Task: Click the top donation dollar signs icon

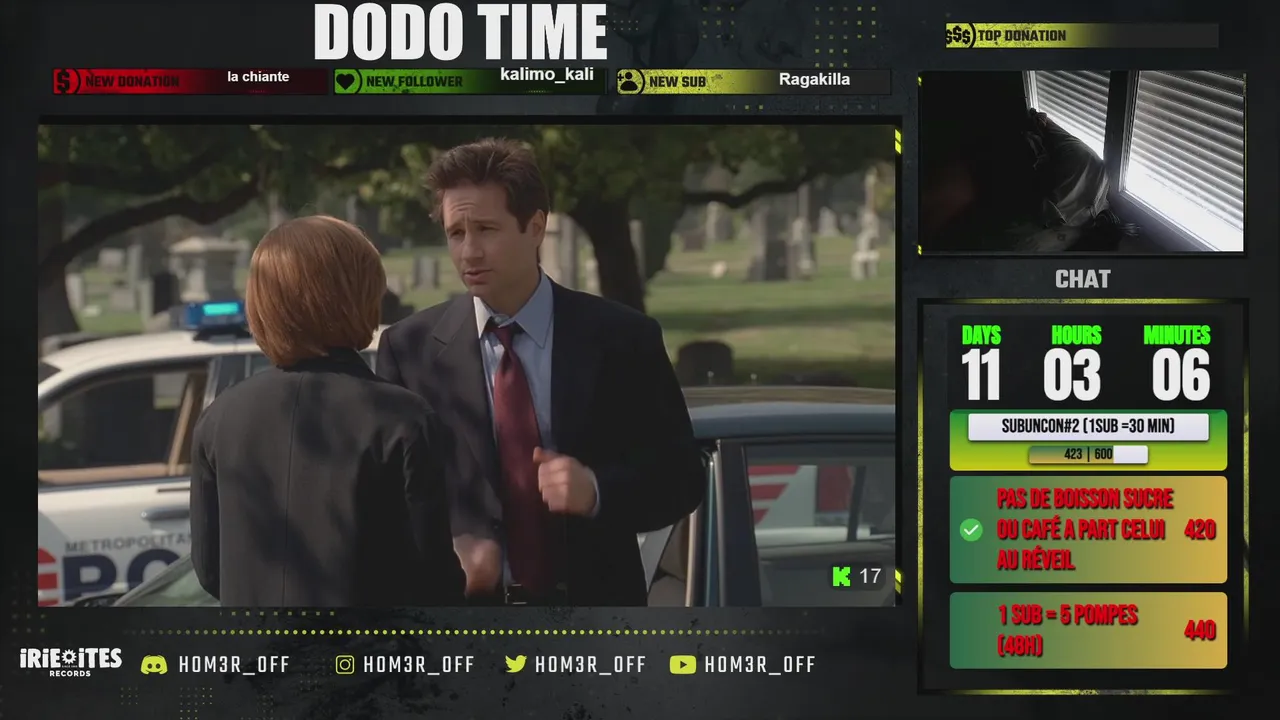Action: click(960, 36)
